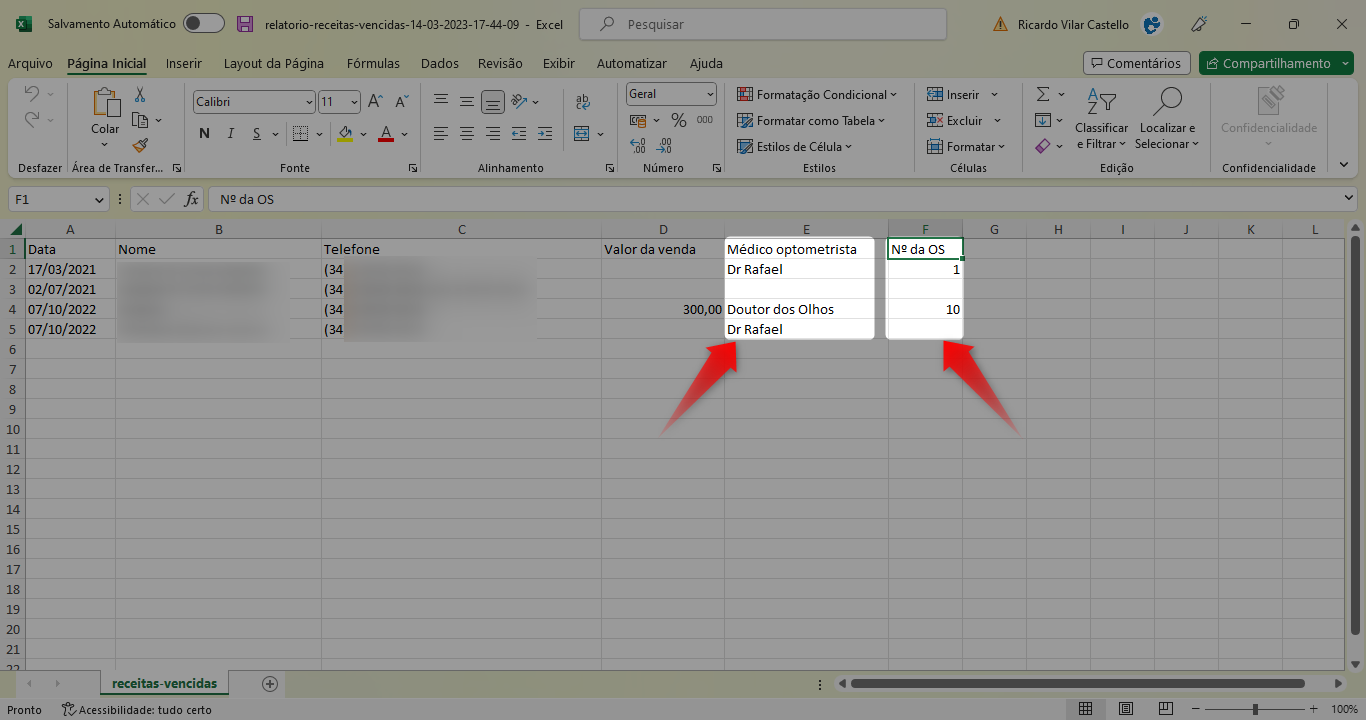The height and width of the screenshot is (720, 1366).
Task: Open the Arquivo menu tab
Action: click(x=30, y=63)
